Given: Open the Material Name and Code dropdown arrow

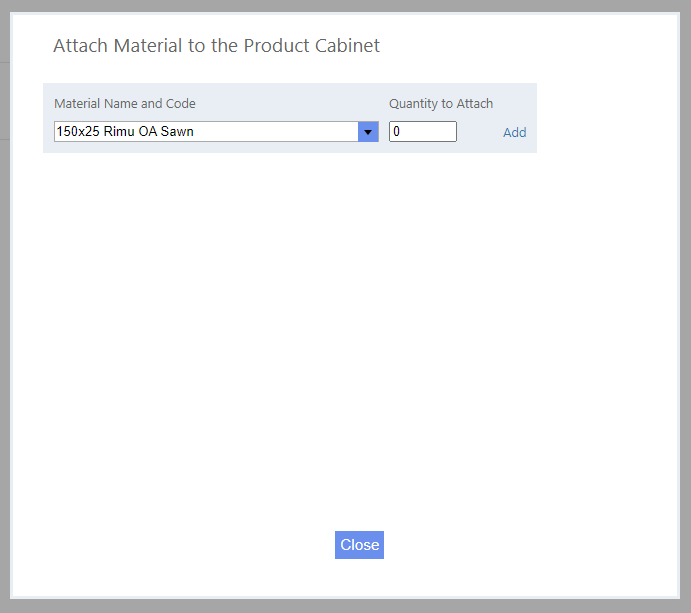Looking at the screenshot, I should [368, 132].
